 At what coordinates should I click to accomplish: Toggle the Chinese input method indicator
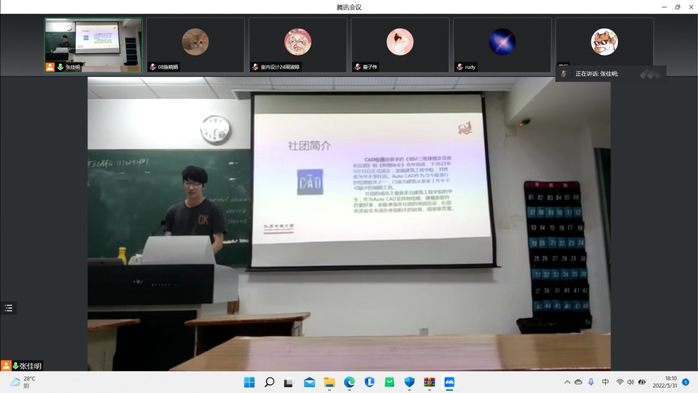[605, 382]
